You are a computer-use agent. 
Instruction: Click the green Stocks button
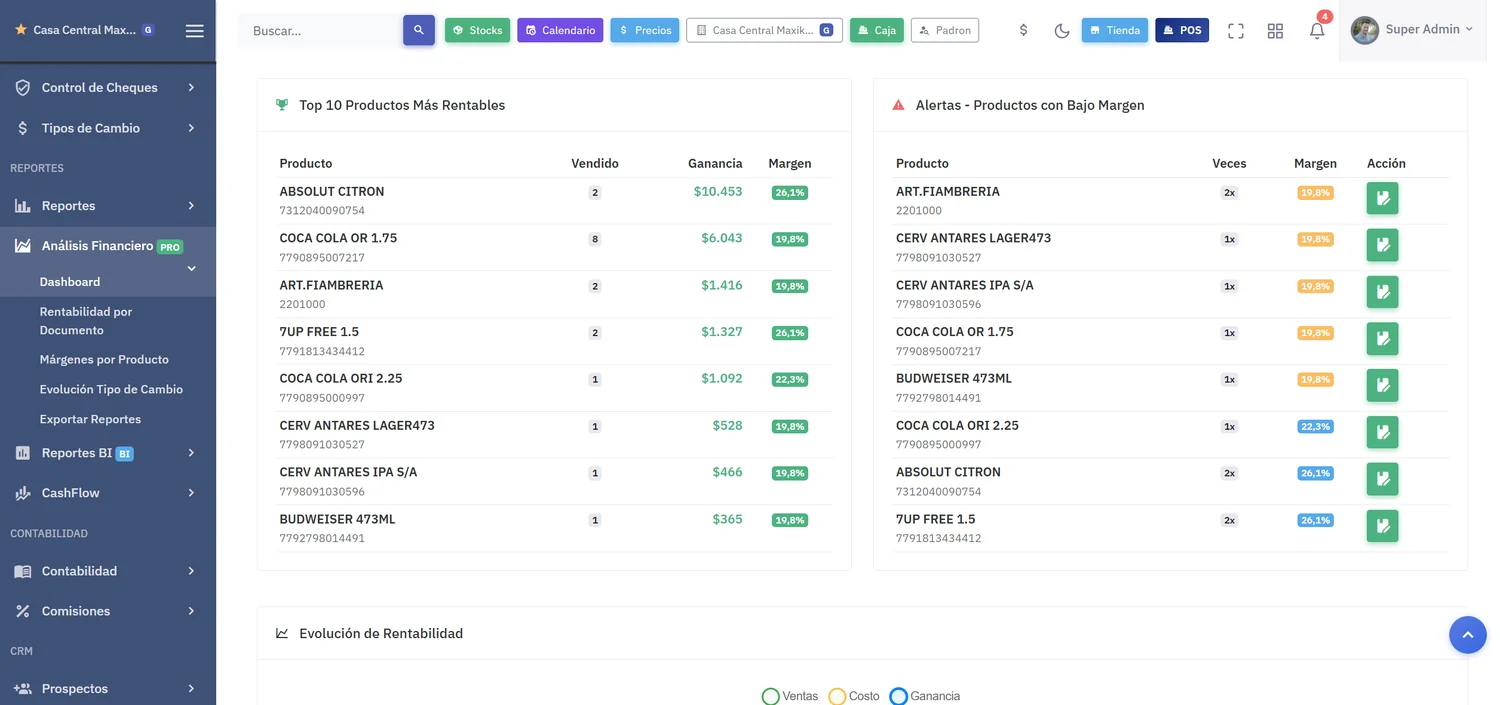477,30
